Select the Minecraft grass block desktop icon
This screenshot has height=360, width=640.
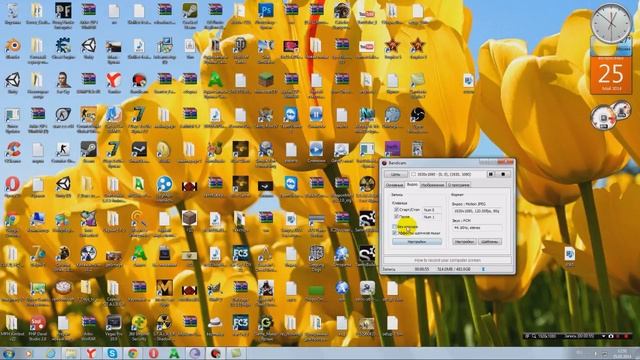pos(266,80)
